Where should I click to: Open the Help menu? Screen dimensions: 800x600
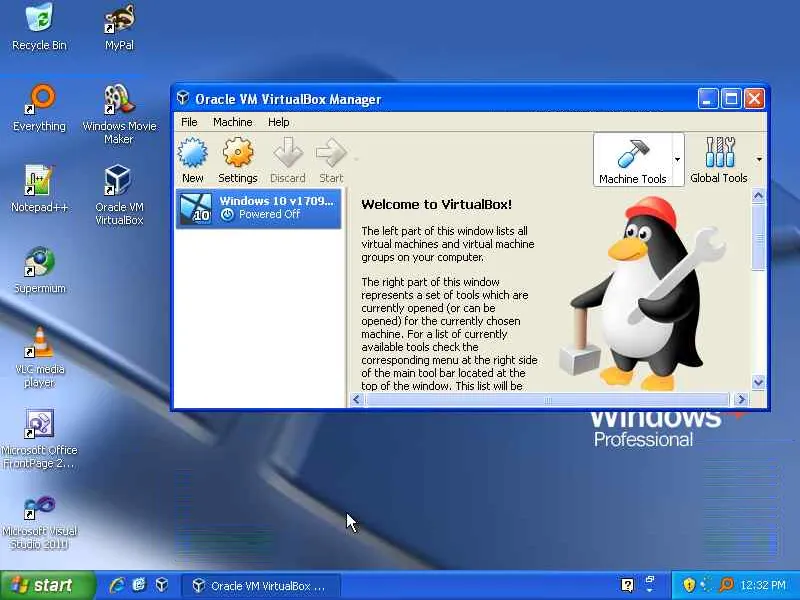click(279, 122)
